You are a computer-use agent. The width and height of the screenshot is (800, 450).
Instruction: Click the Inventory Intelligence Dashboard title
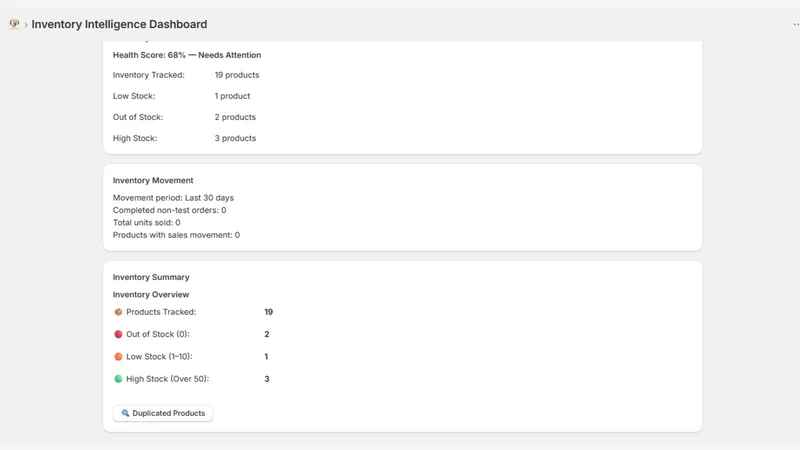(119, 24)
